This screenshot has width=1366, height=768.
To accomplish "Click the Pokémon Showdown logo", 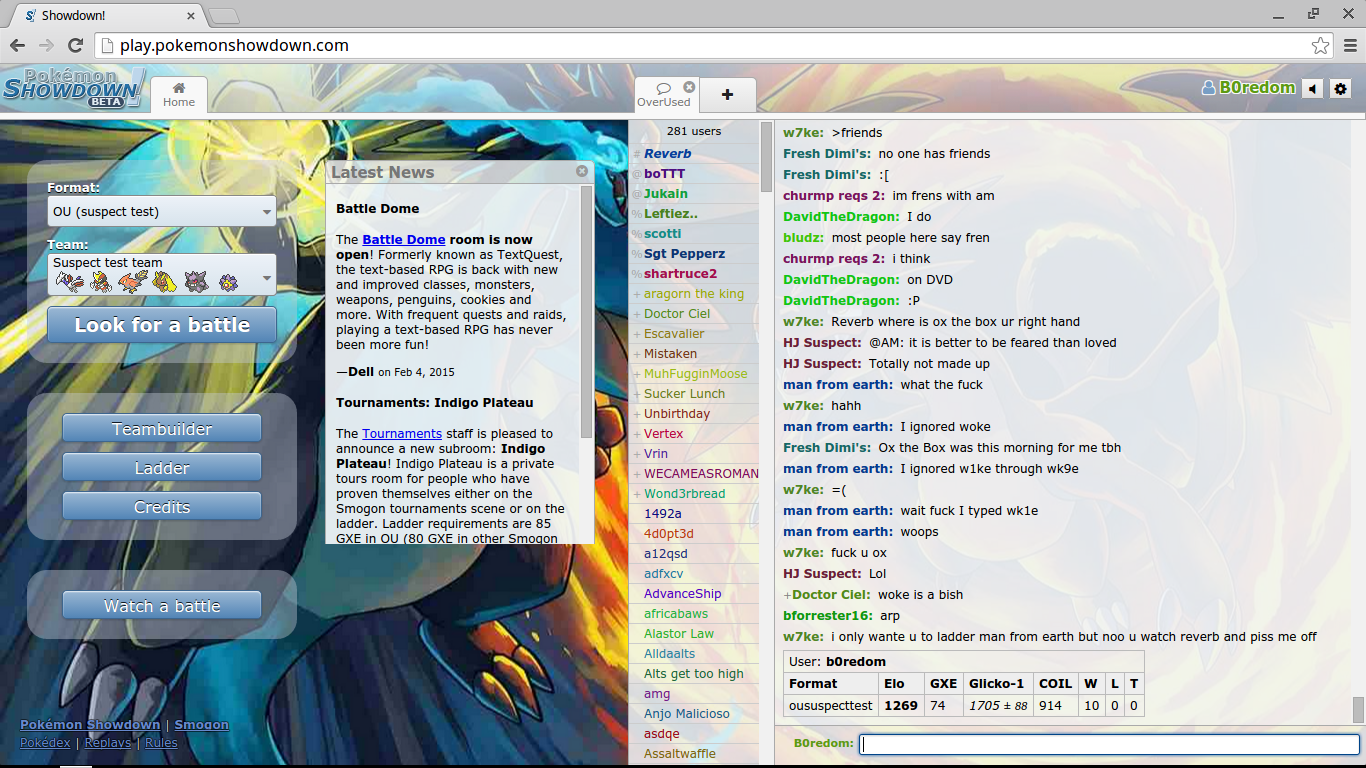I will coord(74,88).
